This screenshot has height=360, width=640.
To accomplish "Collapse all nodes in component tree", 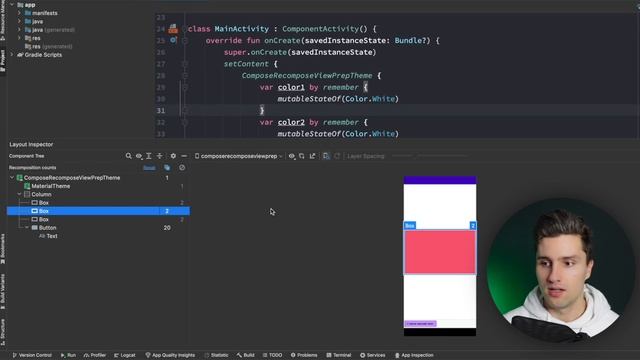I will tap(160, 156).
